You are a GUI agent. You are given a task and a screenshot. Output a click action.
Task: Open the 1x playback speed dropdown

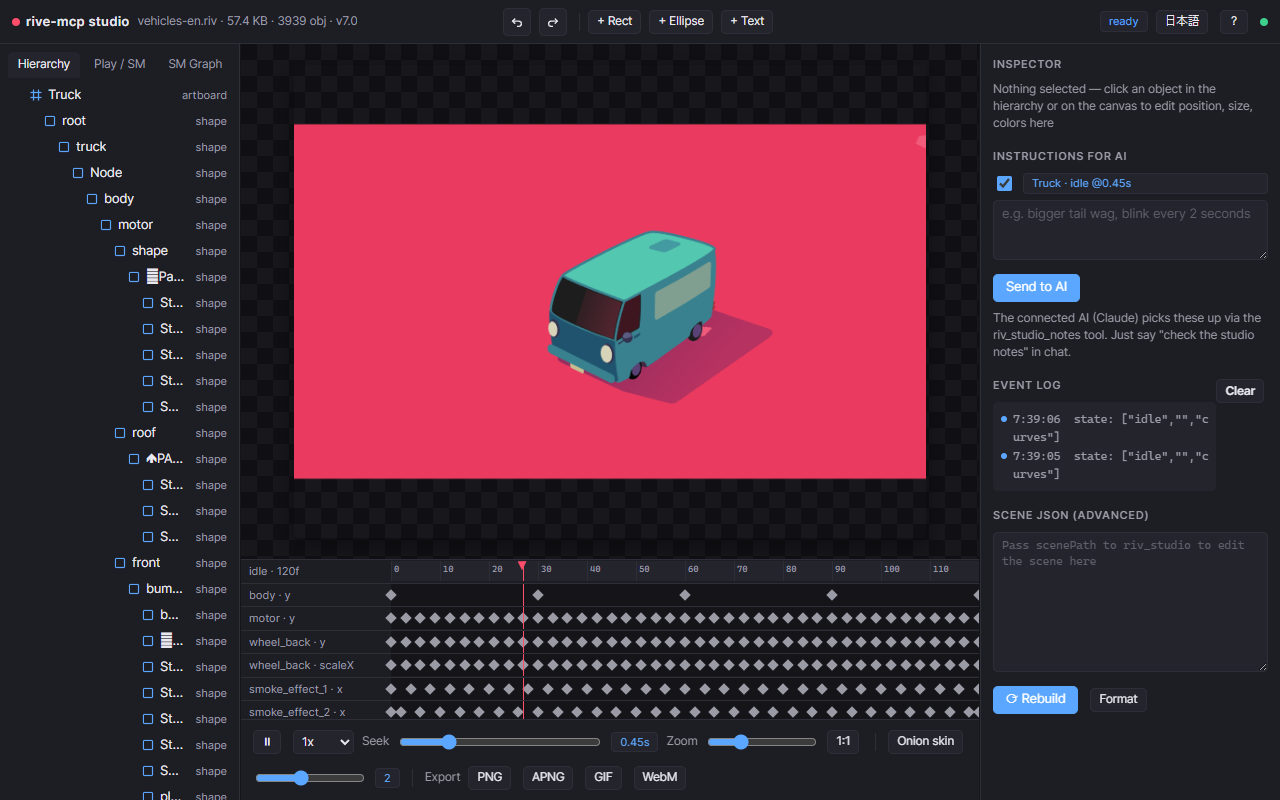click(x=323, y=742)
